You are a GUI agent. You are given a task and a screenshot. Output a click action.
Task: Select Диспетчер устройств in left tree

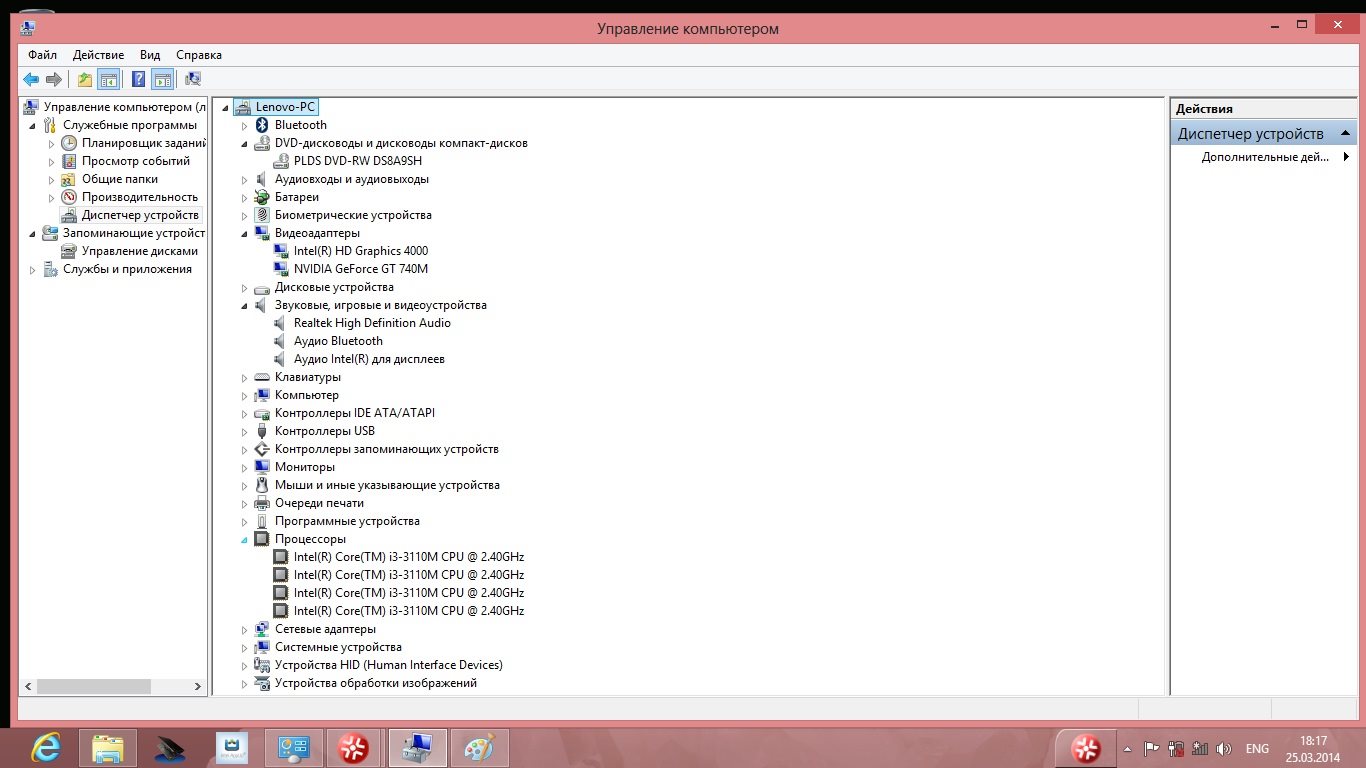click(140, 215)
